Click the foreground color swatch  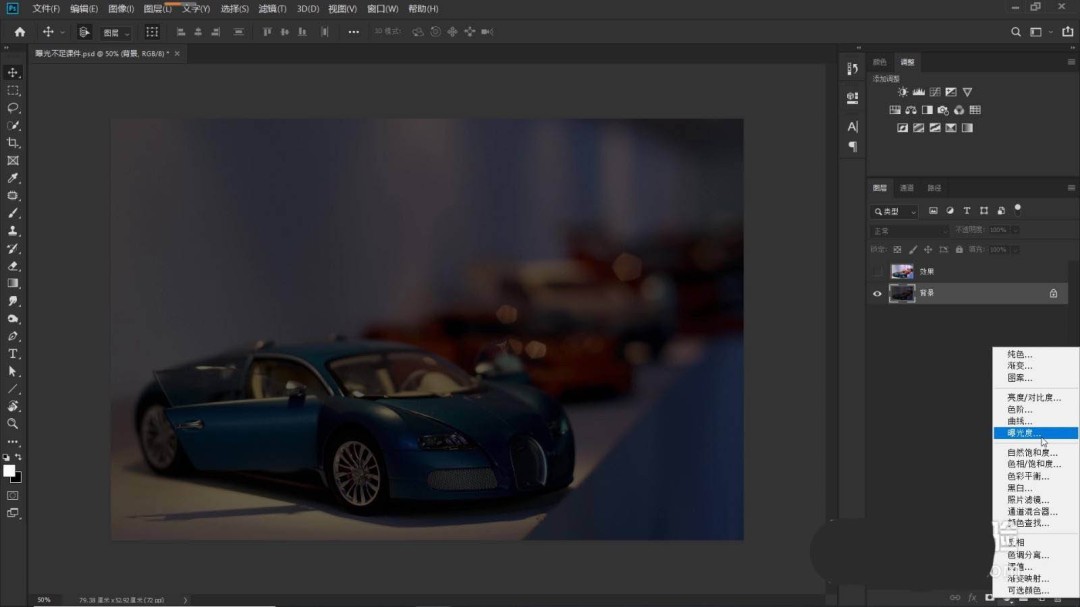9,471
